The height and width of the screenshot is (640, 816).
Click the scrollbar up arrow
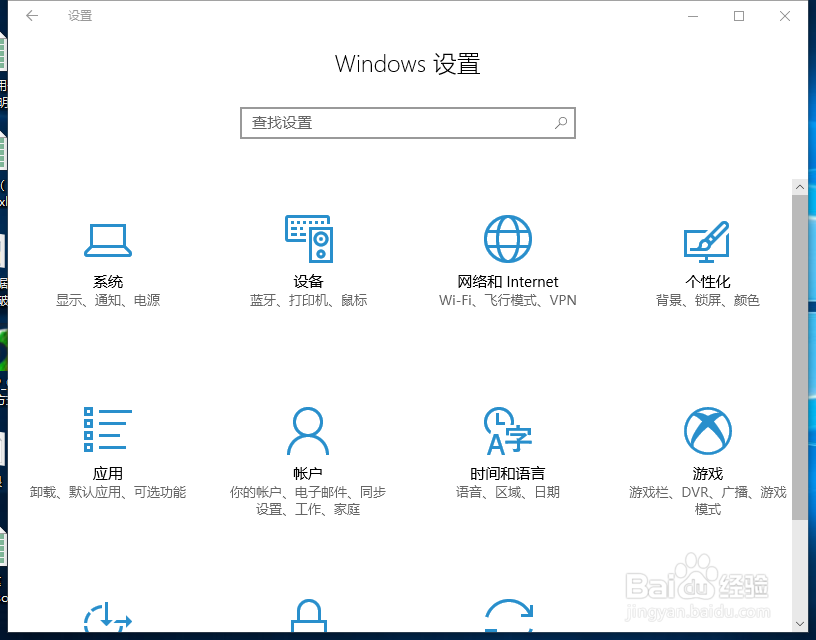pos(800,187)
